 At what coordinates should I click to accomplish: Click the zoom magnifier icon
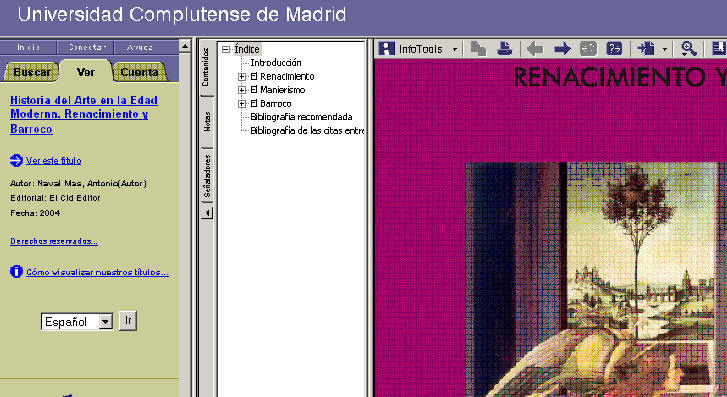coord(688,48)
